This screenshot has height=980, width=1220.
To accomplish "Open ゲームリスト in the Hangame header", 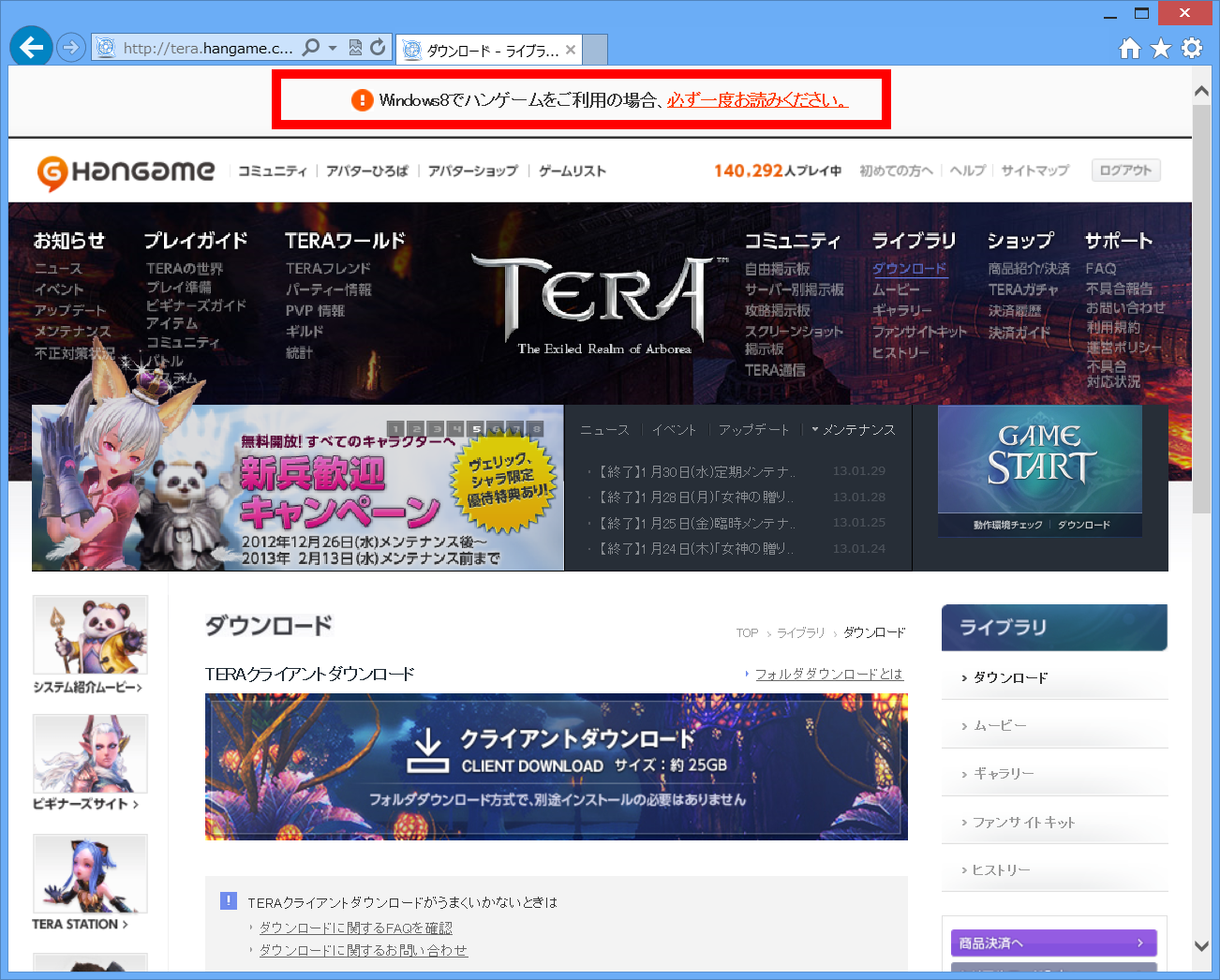I will coord(573,171).
